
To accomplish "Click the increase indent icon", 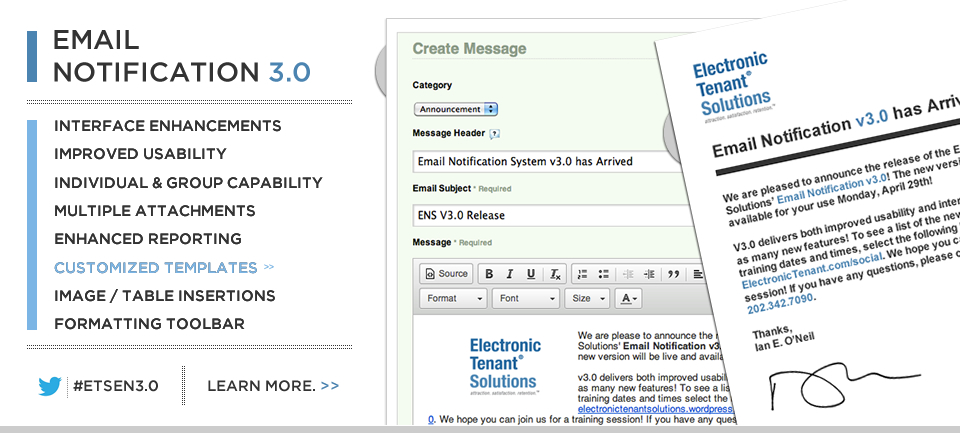I will [x=650, y=274].
